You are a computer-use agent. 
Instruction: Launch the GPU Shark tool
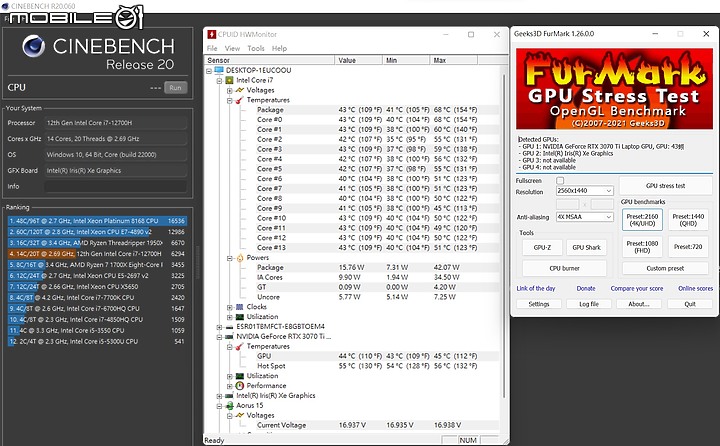[x=586, y=247]
